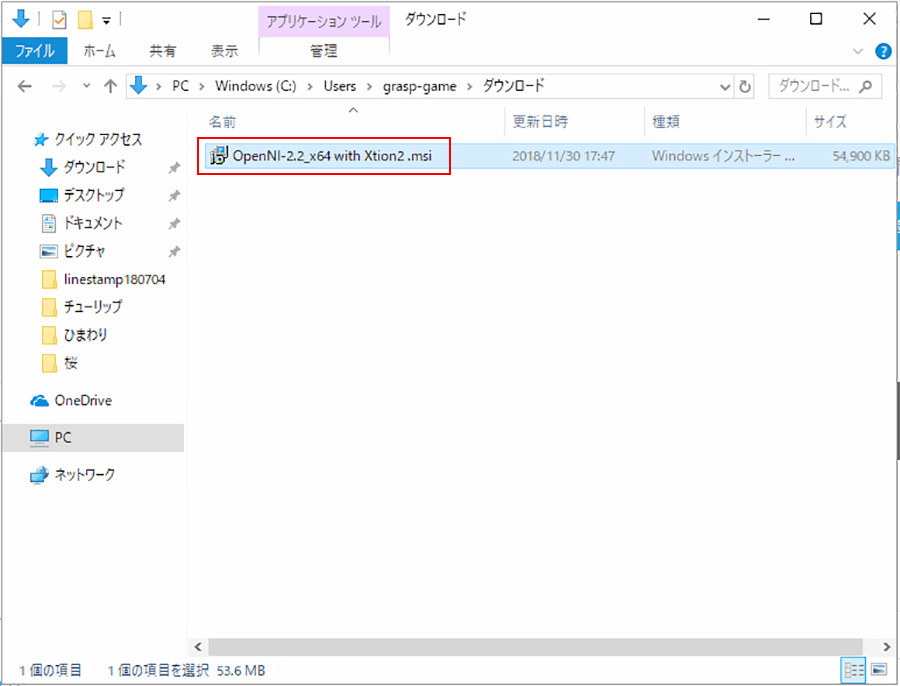The height and width of the screenshot is (686, 900).
Task: Open the ファイル menu tab
Action: click(34, 51)
